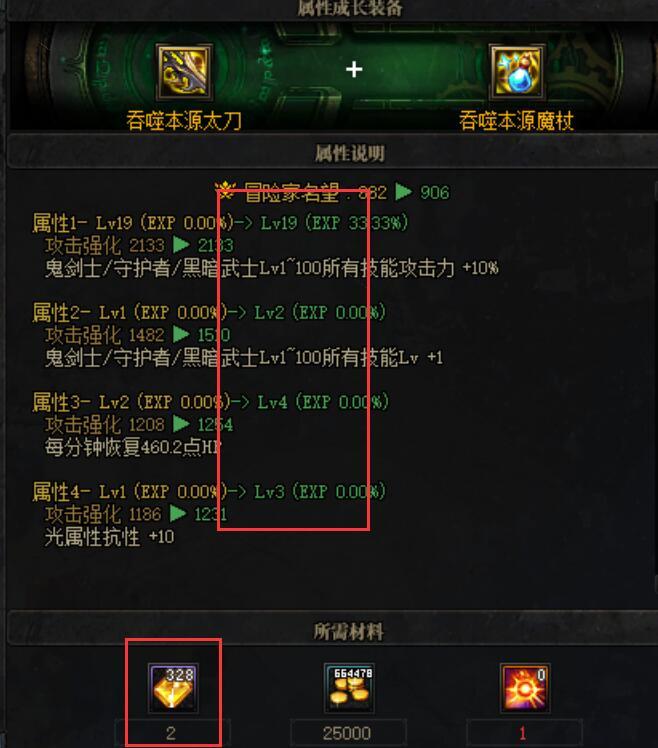Click the 属性说明 section header

pyautogui.click(x=350, y=153)
